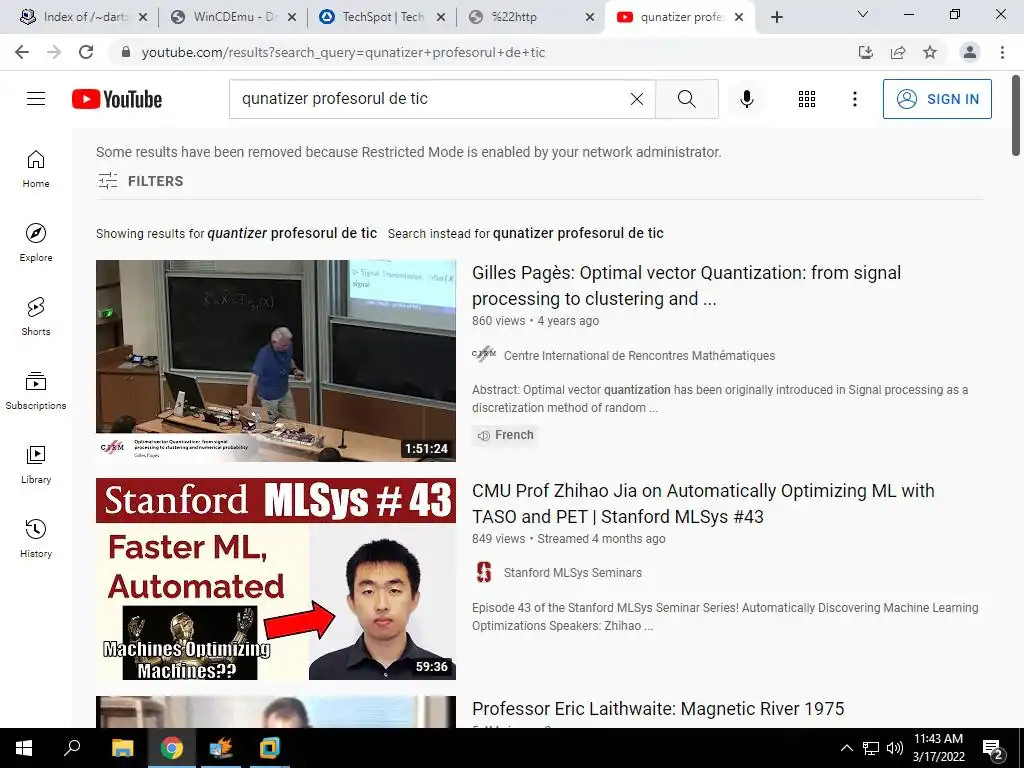Switch to the Index of /~dart tab
Image resolution: width=1024 pixels, height=768 pixels.
pos(84,17)
